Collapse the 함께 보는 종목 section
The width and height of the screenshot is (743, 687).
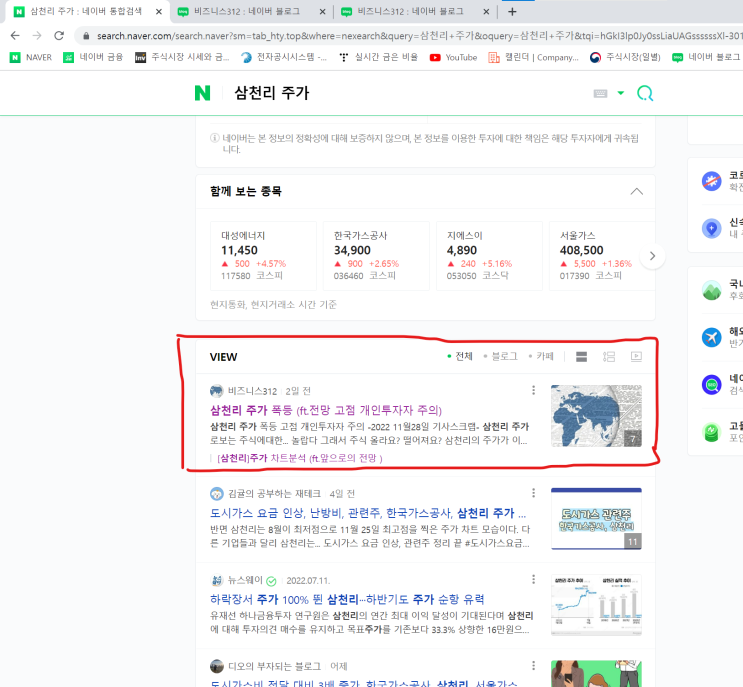point(636,191)
